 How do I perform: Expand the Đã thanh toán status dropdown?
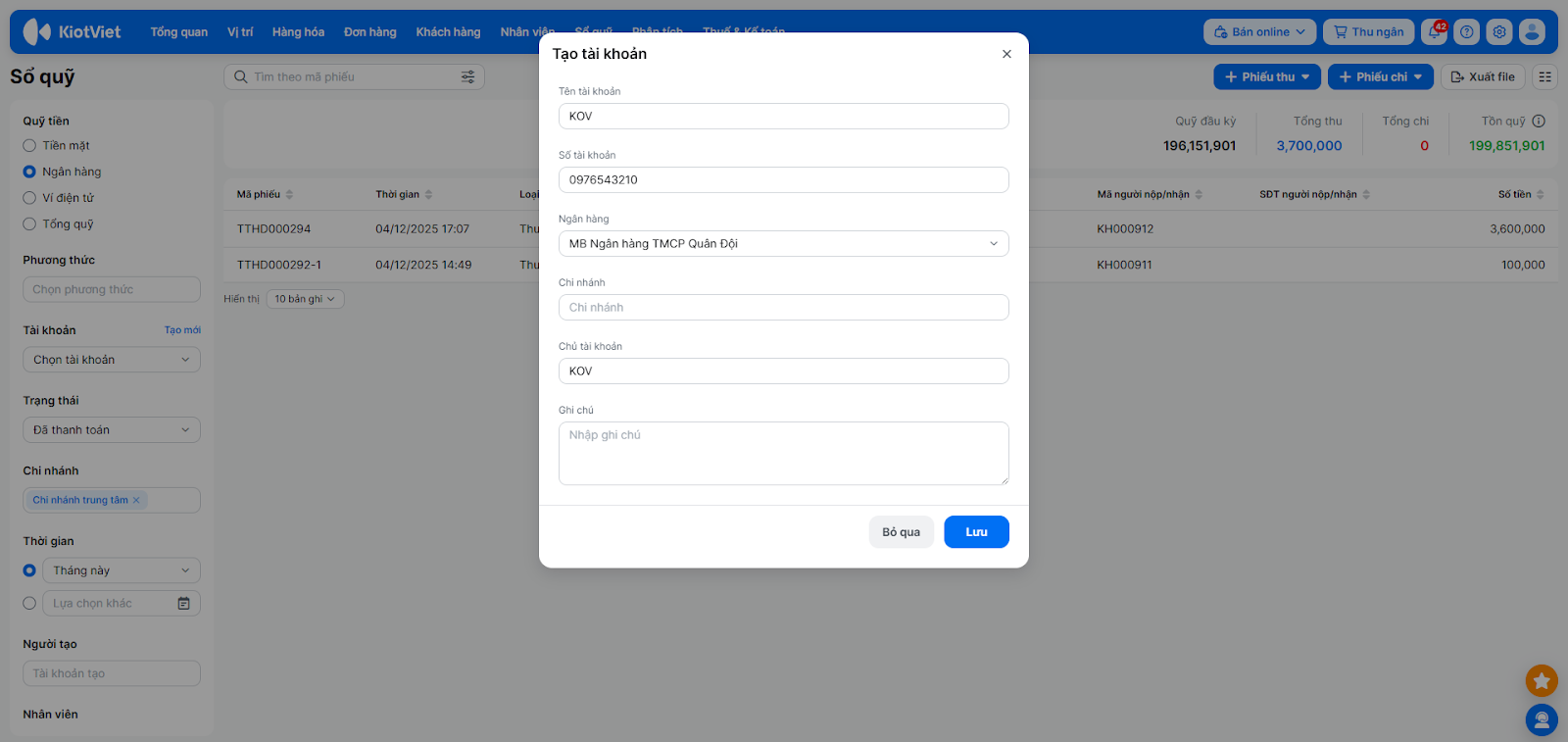pos(112,430)
